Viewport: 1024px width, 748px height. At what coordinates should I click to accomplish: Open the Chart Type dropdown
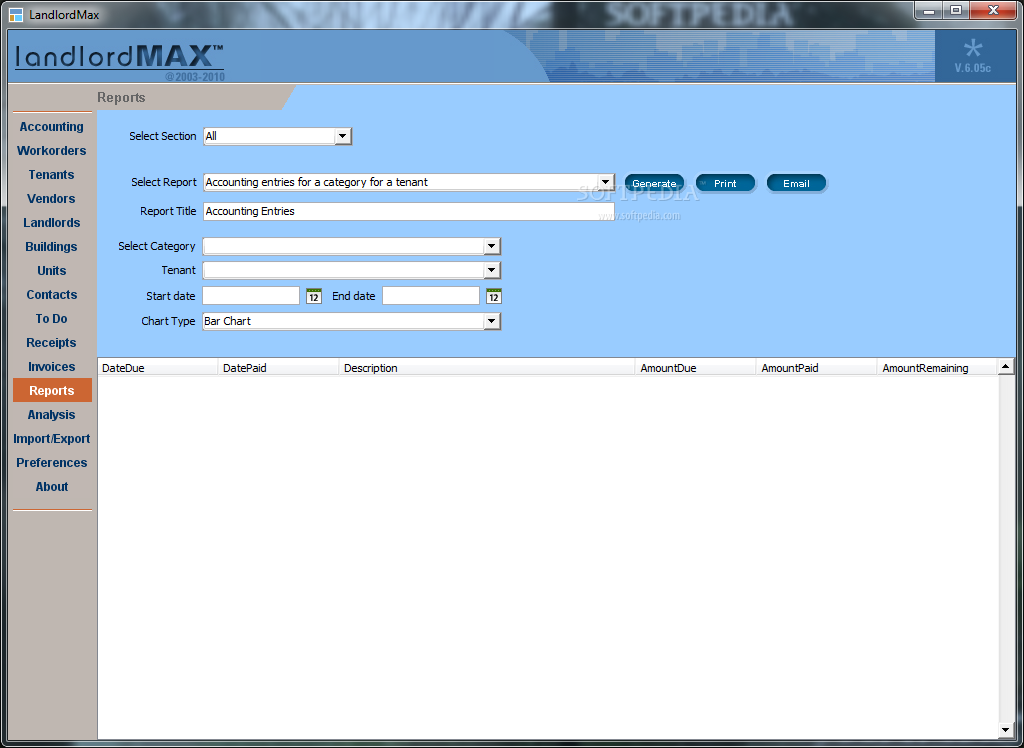492,321
